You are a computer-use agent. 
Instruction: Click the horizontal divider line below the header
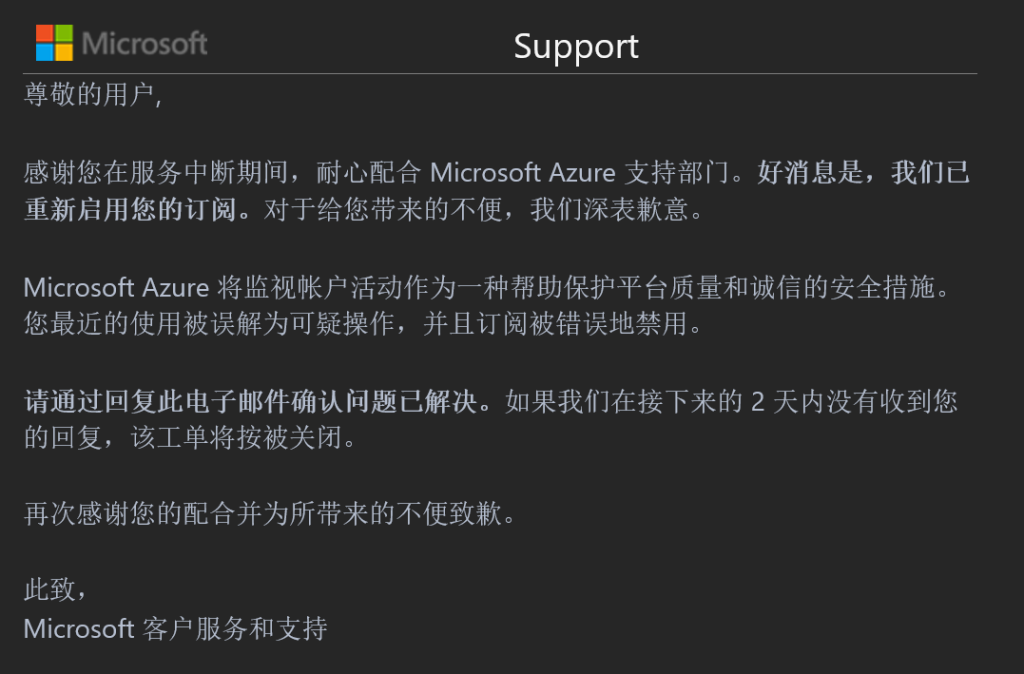(500, 74)
